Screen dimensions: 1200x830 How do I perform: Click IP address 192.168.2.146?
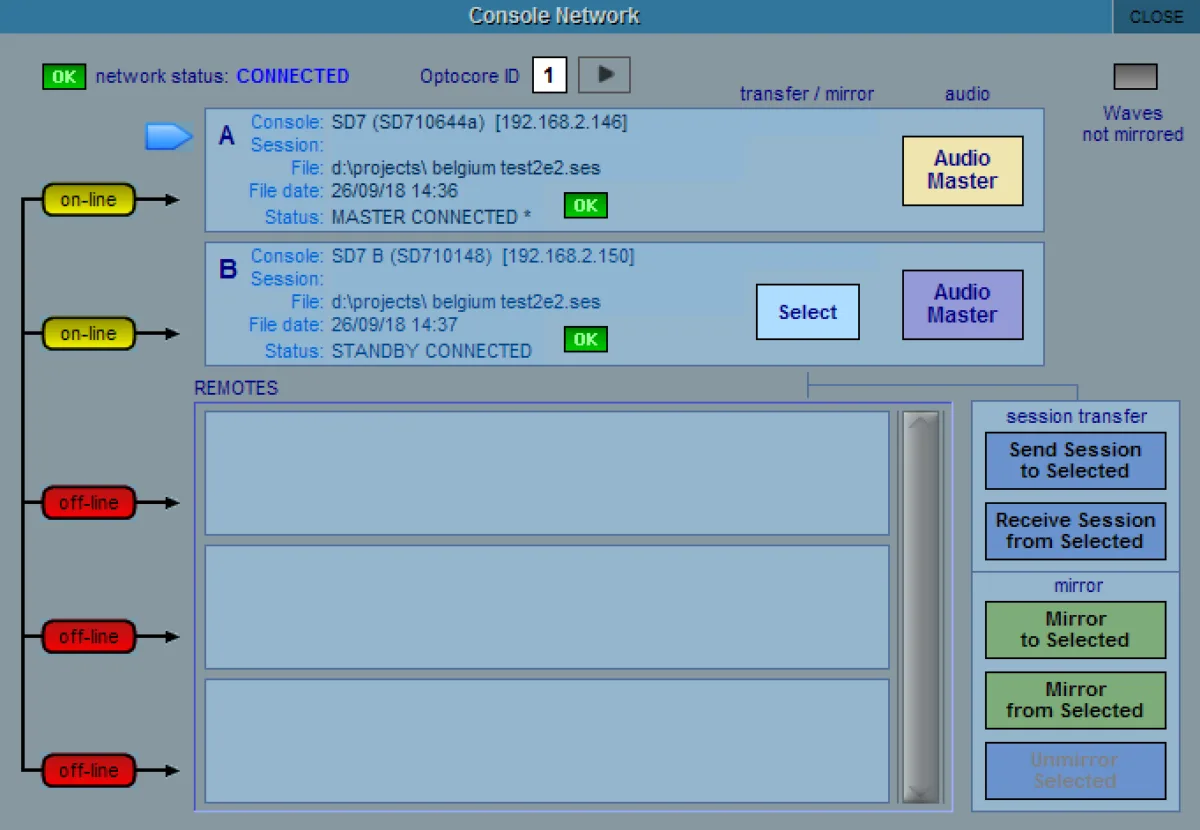click(x=561, y=122)
